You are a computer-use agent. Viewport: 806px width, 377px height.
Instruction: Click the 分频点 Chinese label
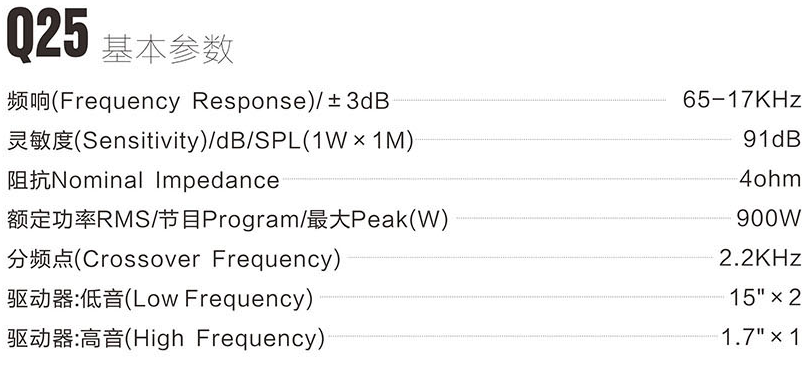41,259
